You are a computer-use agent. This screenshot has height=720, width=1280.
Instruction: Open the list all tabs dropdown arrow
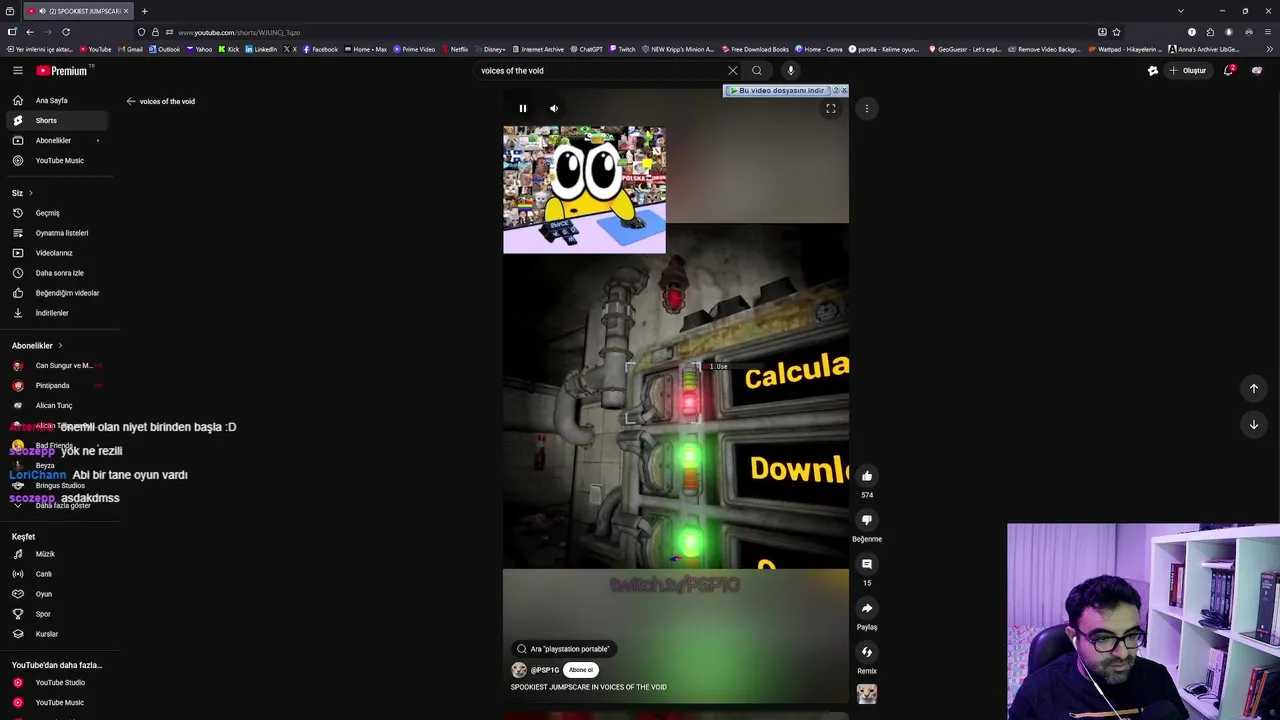pos(1180,11)
